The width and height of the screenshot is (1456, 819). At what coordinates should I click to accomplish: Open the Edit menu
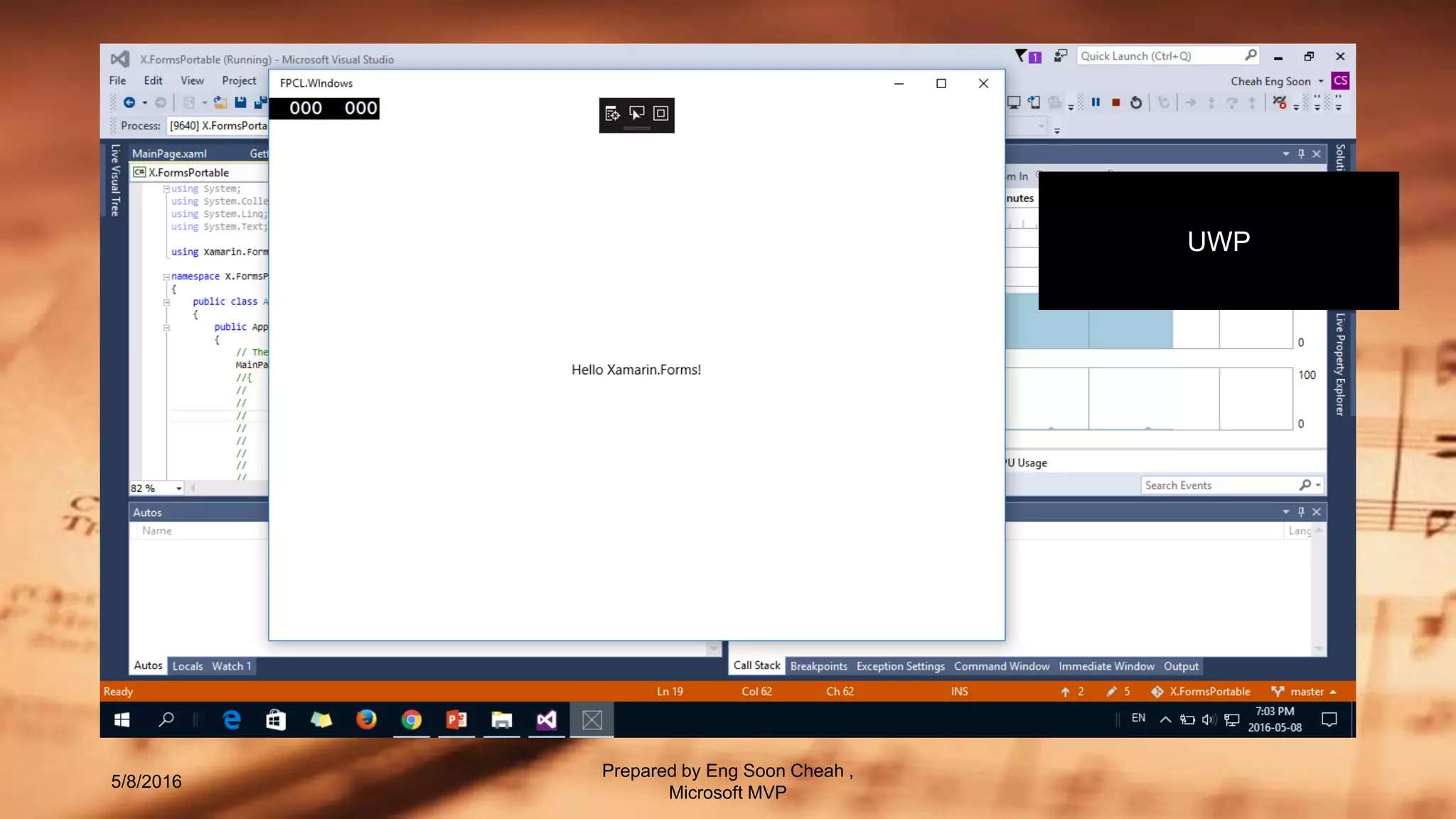153,81
